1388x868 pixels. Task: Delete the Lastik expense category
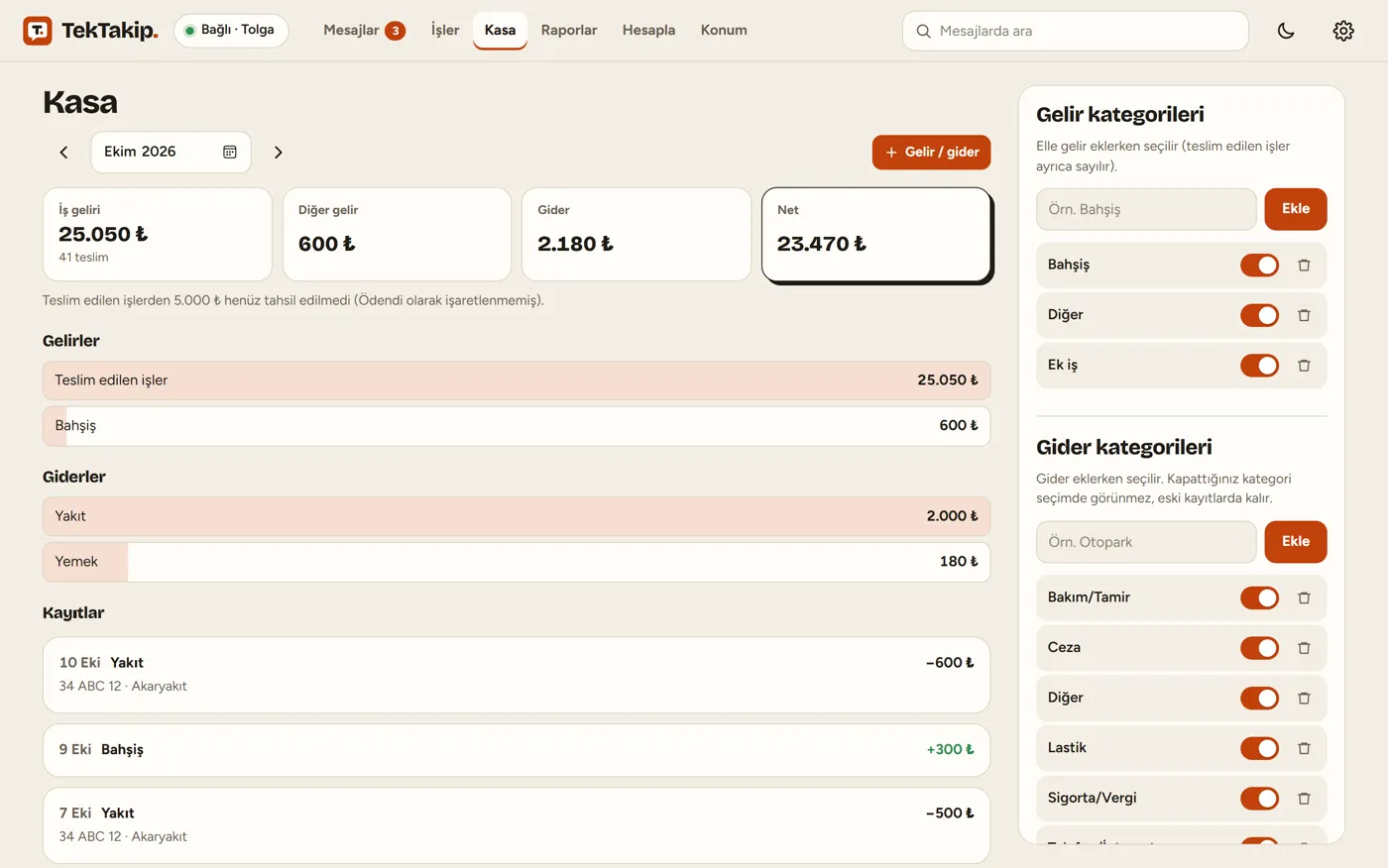(1304, 748)
